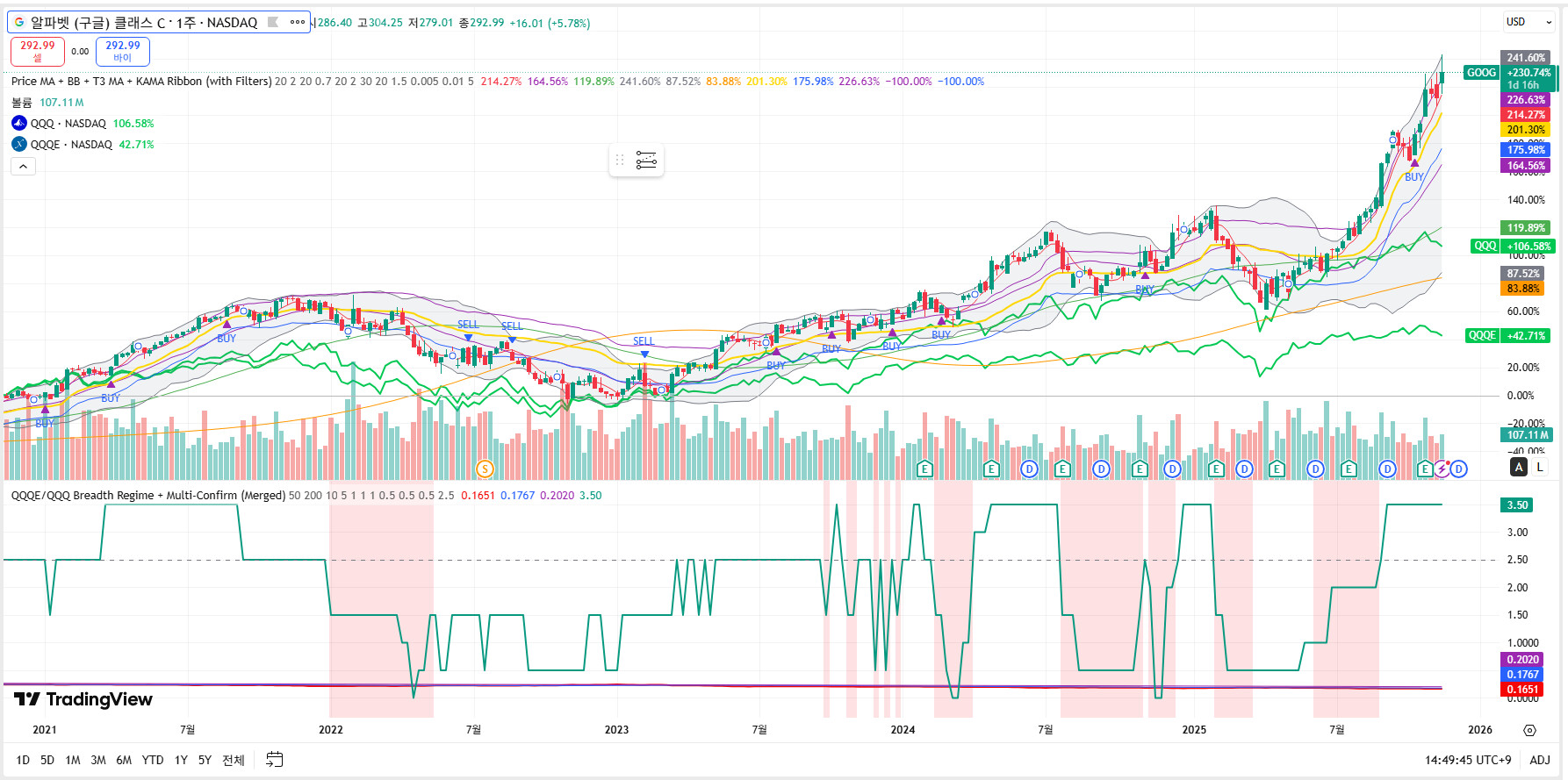Screen dimensions: 1568x780
Task: Open chart settings gear below the price axis
Action: (1529, 730)
